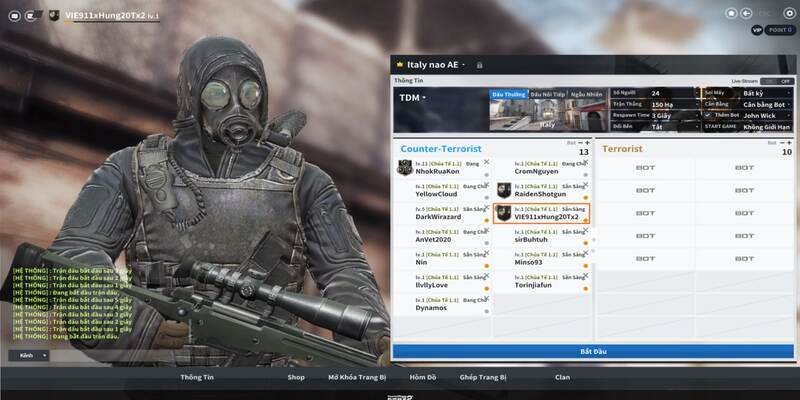Click the VIP badge
Screen dimensions: 800x400
coord(757,30)
